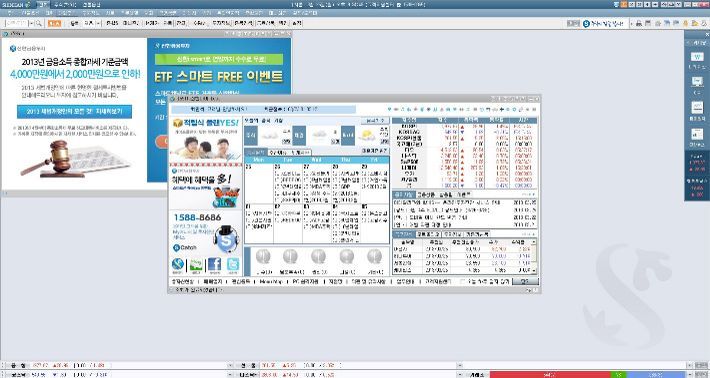Open dropdown arrow beside the stock code field
This screenshot has height=378, width=710.
[32, 23]
